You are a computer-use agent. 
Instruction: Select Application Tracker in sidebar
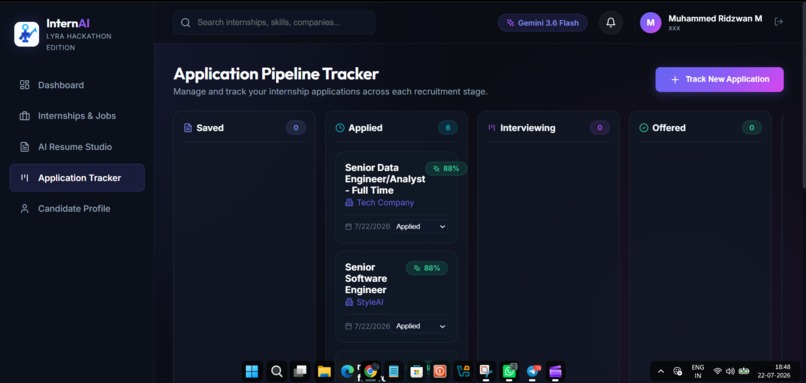pos(77,178)
